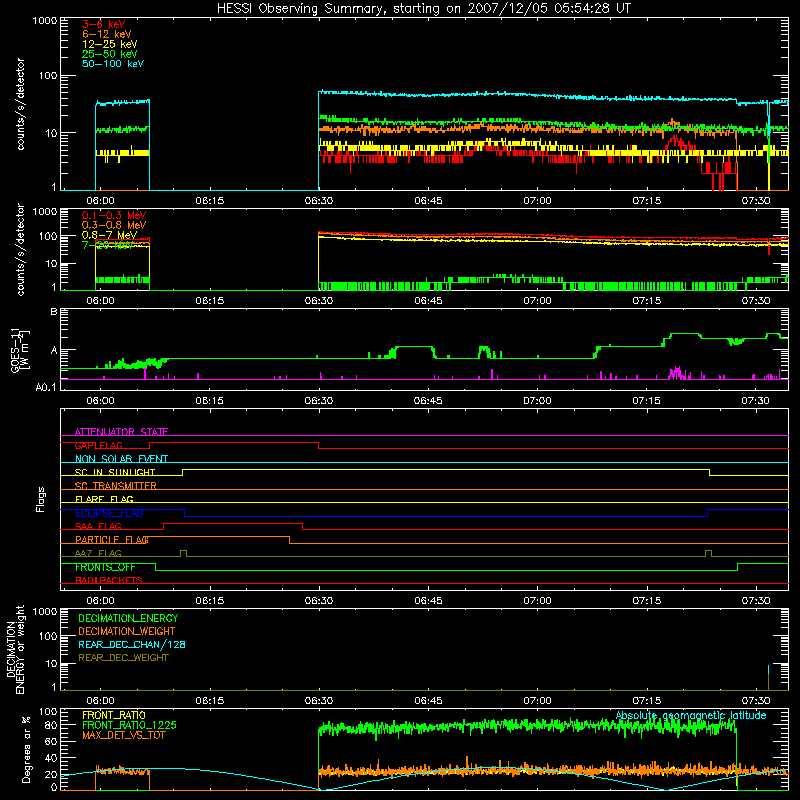Click the GOES-11 W m-2 axis label

click(x=19, y=349)
